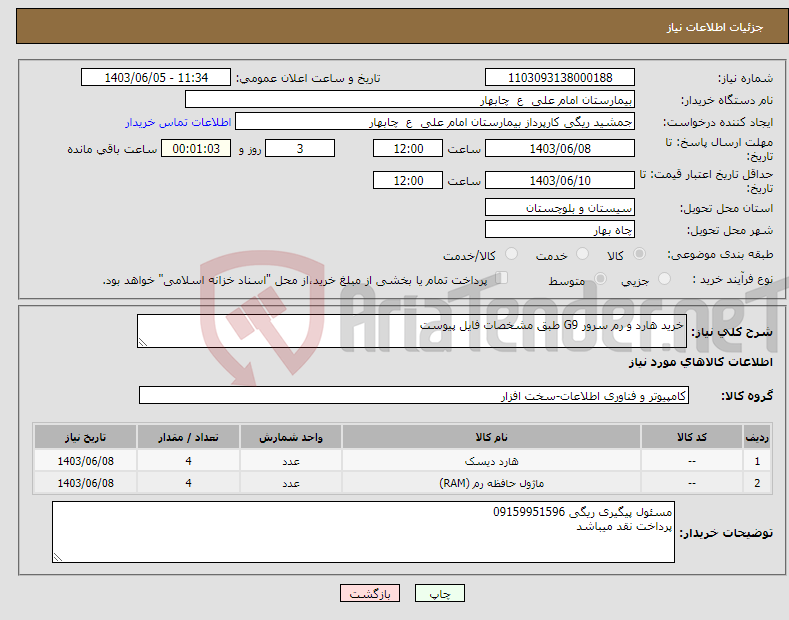The image size is (789, 620).
Task: Click the price validity time 12:00 field
Action: pyautogui.click(x=408, y=180)
